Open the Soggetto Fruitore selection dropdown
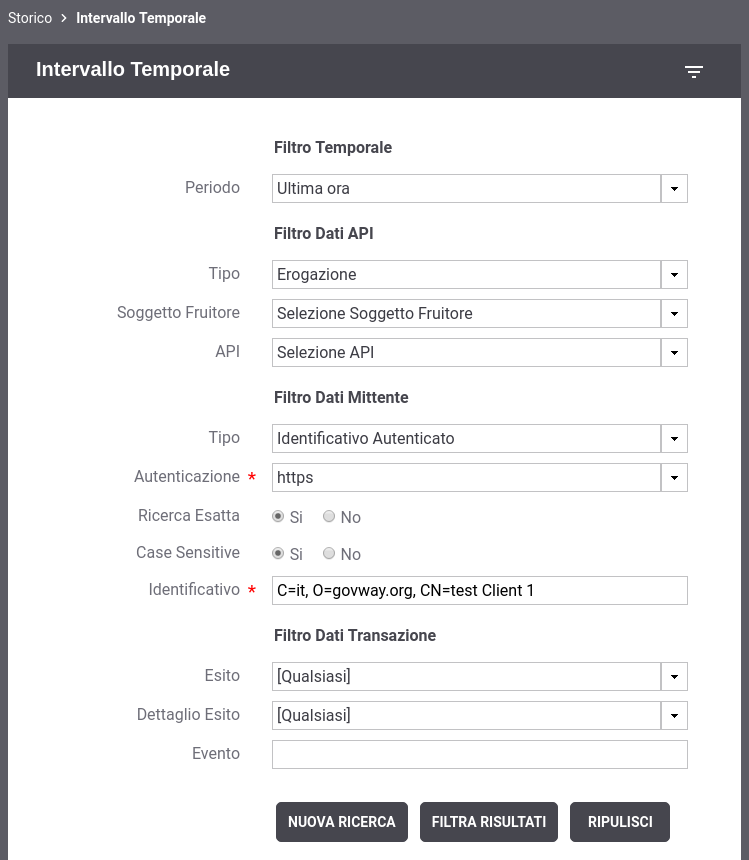Image resolution: width=749 pixels, height=860 pixels. [479, 313]
